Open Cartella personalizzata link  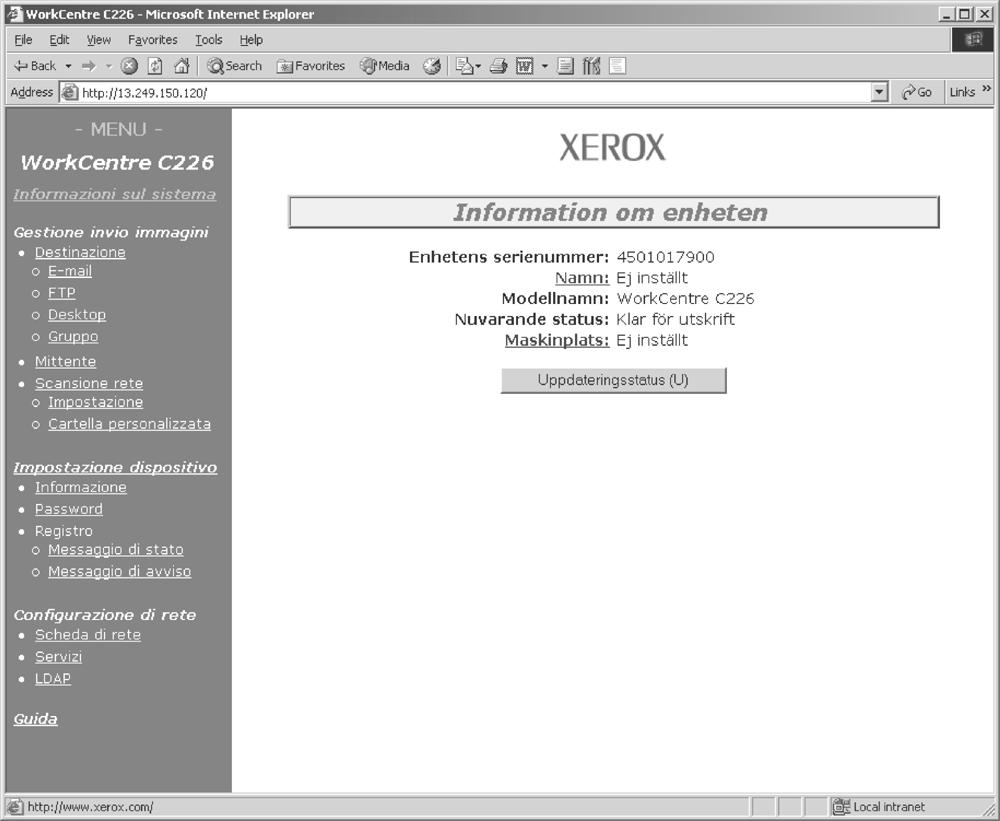tap(129, 424)
